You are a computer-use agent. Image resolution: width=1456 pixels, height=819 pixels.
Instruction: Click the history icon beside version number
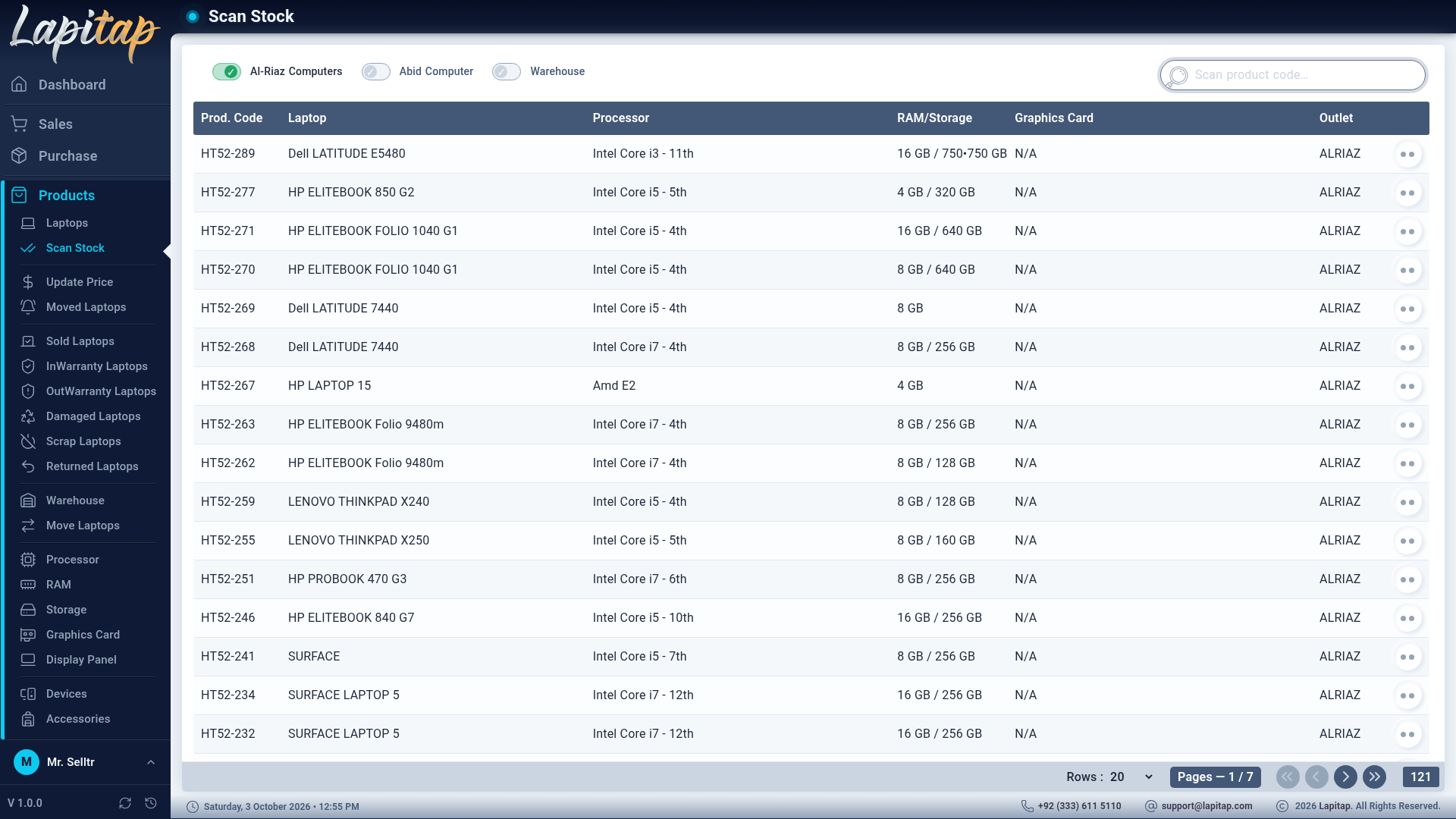(x=151, y=803)
